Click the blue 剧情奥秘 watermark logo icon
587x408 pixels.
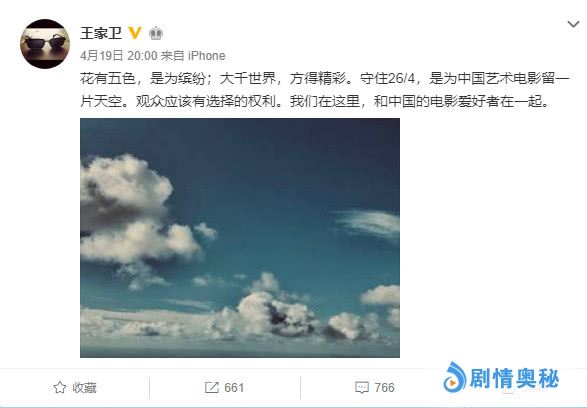coord(454,377)
